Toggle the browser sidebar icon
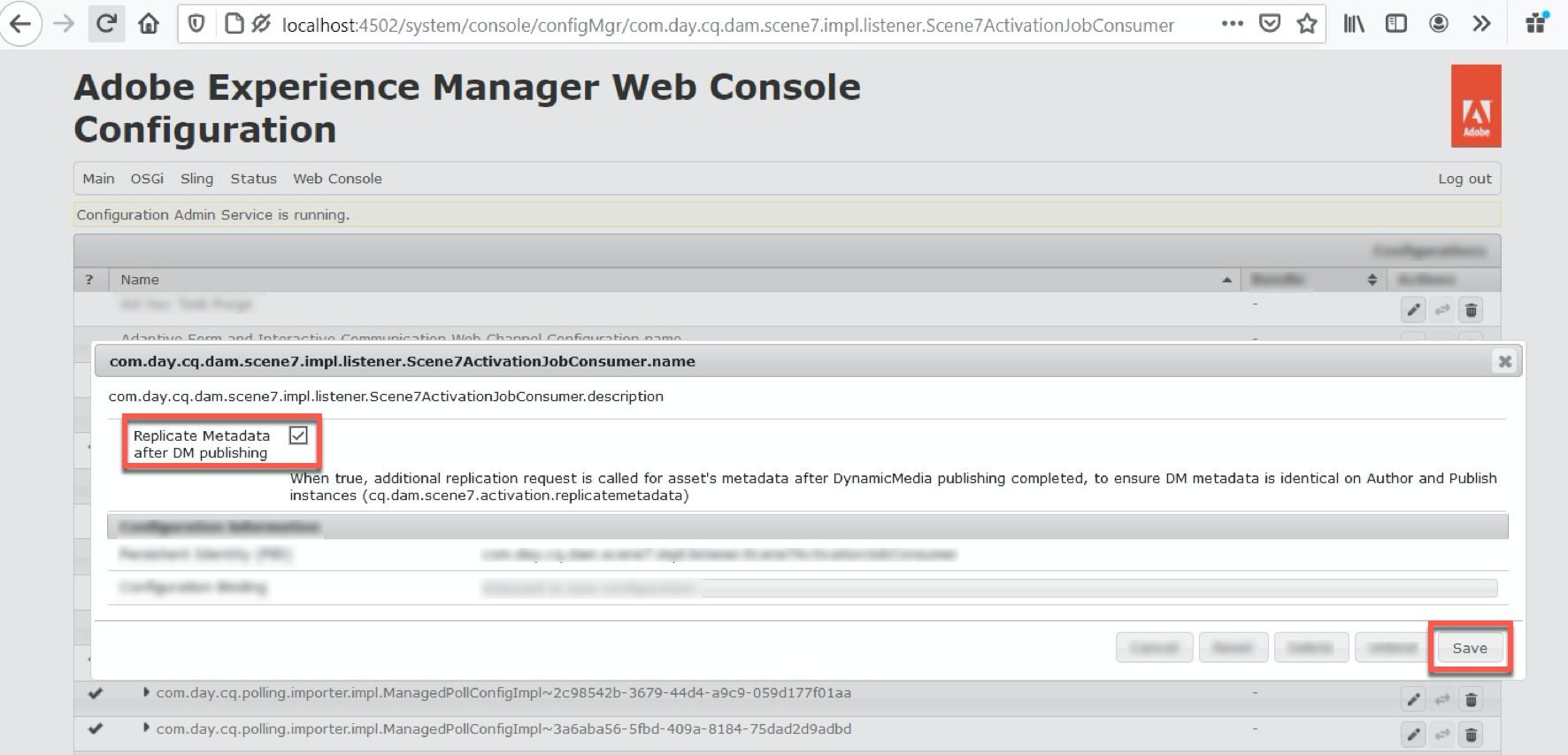Viewport: 1568px width, 755px height. pyautogui.click(x=1396, y=24)
